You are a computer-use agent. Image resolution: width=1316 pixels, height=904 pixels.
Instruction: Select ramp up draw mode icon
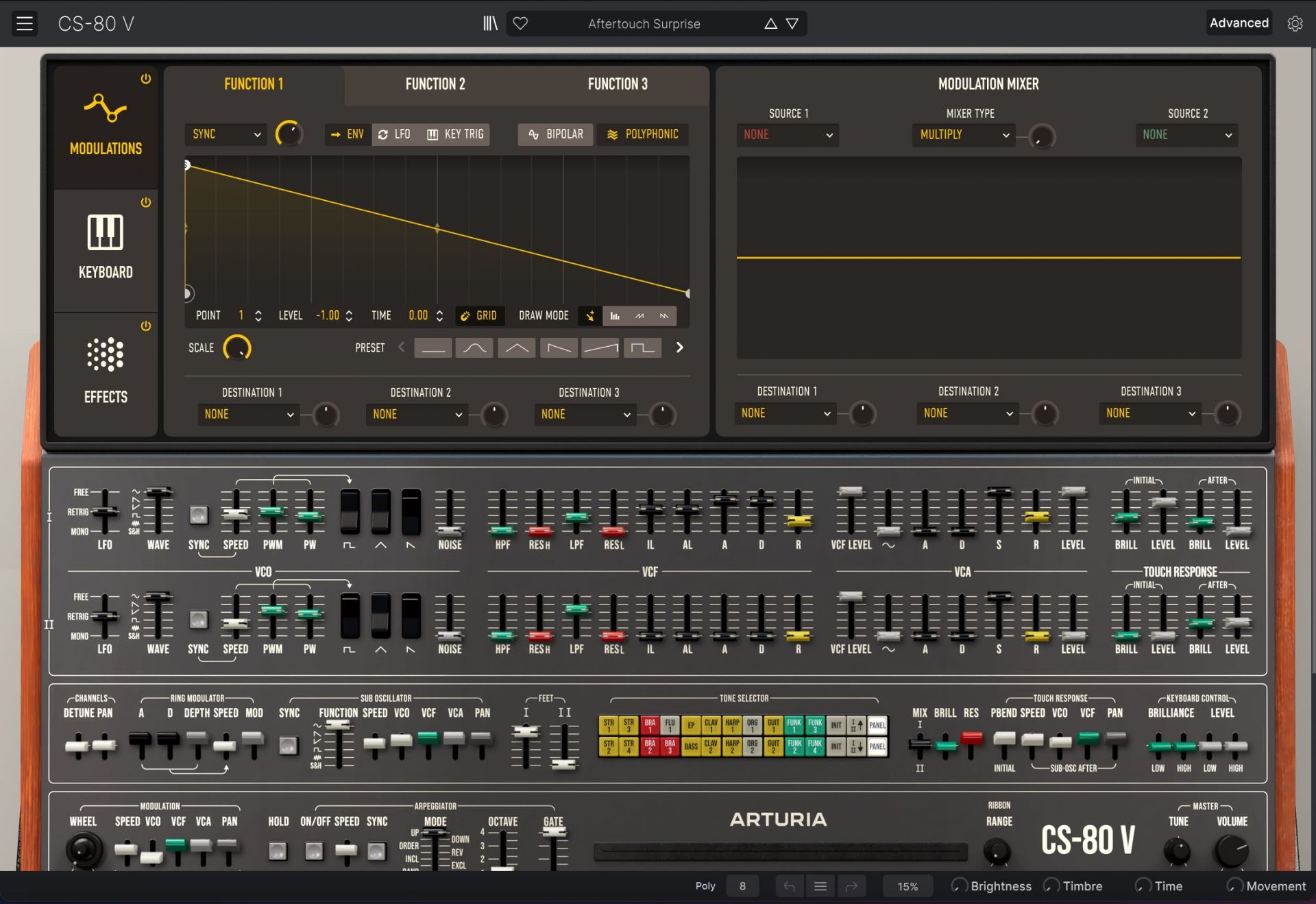(639, 316)
